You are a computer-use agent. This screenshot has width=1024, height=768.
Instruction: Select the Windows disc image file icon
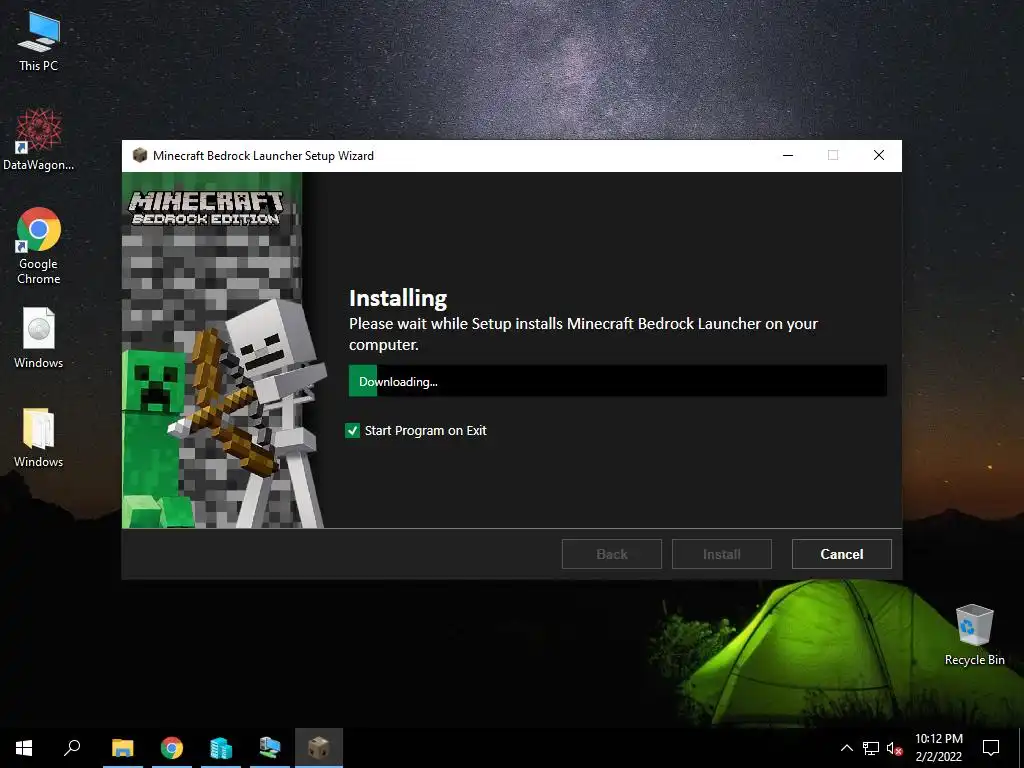pyautogui.click(x=39, y=338)
